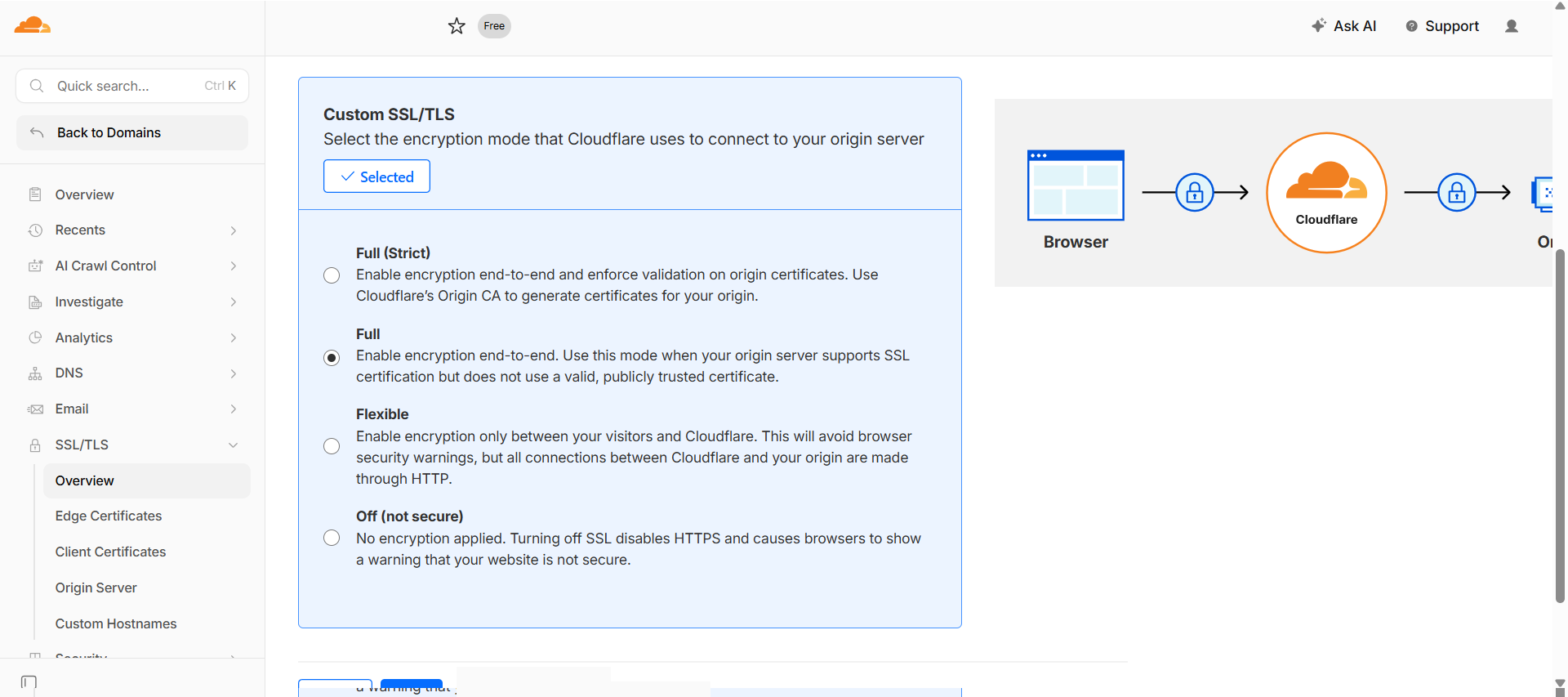1568x697 pixels.
Task: Click the Recents menu label
Action: (x=80, y=230)
